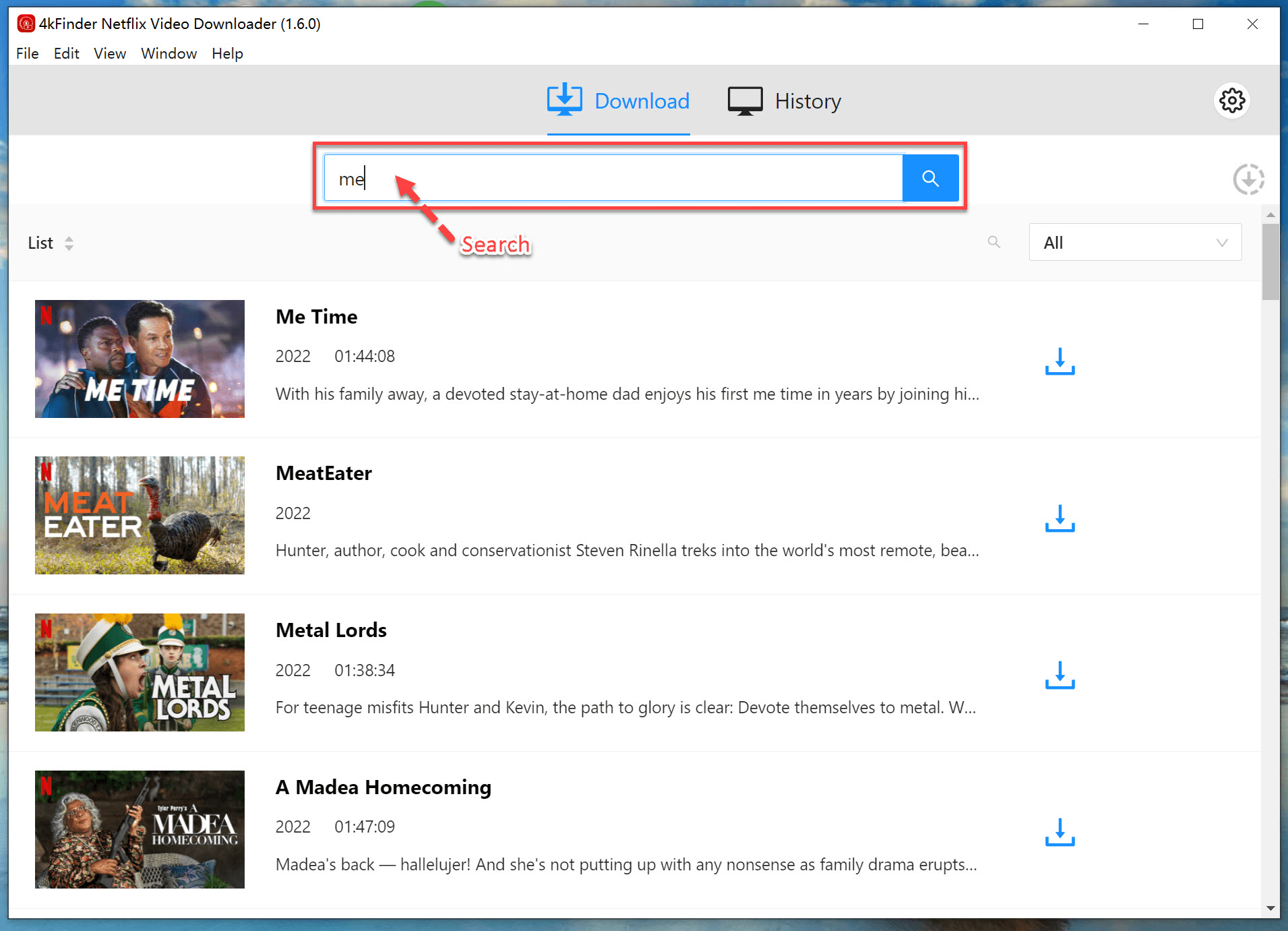
Task: Select the title 'A Madea Homecoming'
Action: (384, 787)
